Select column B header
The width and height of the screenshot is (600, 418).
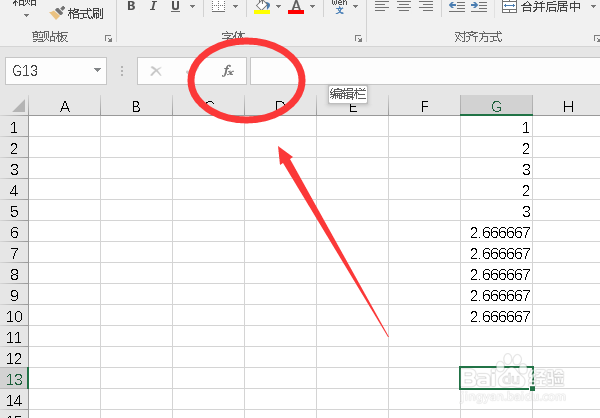point(136,106)
